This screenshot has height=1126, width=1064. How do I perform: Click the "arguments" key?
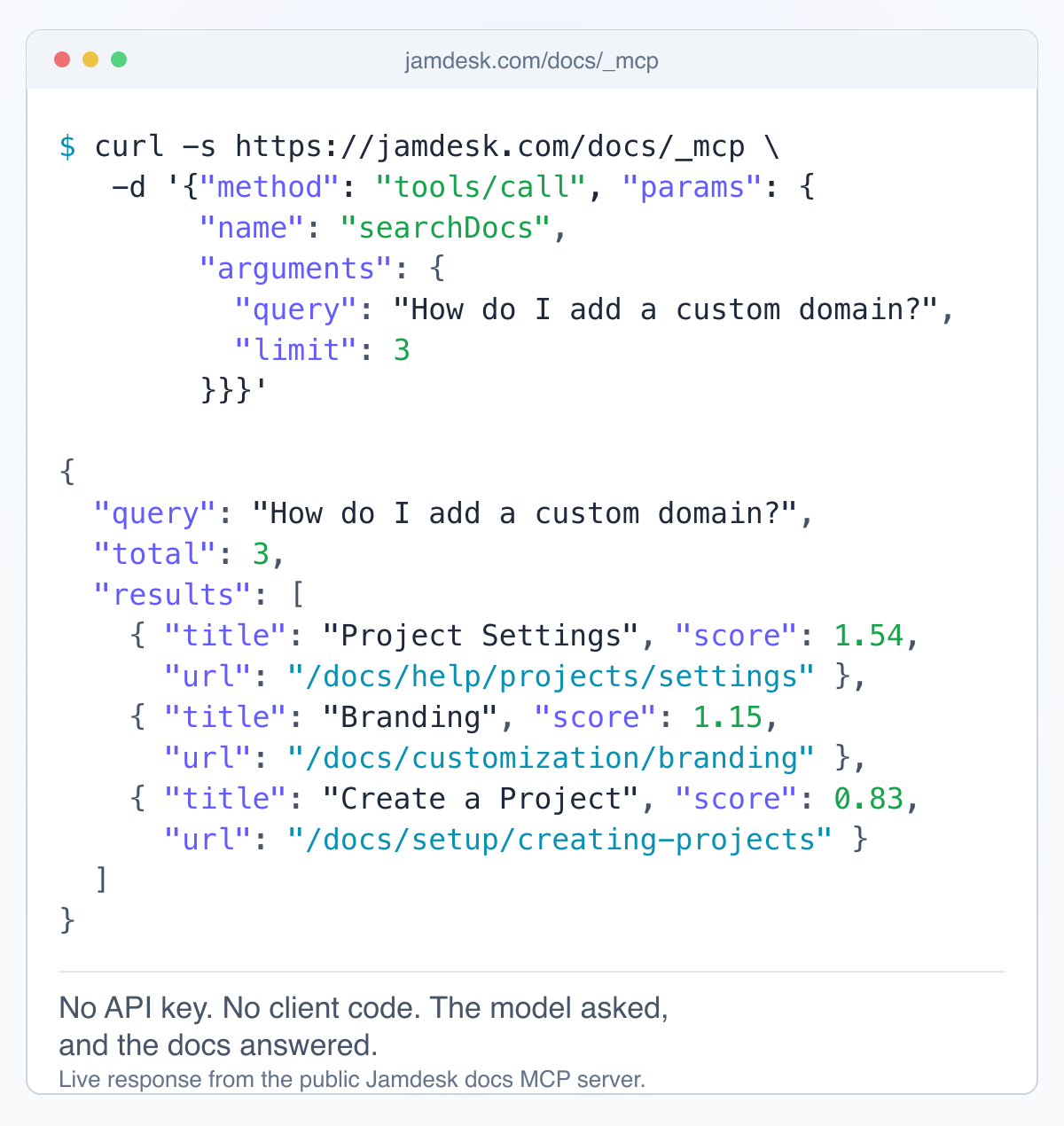[x=296, y=269]
